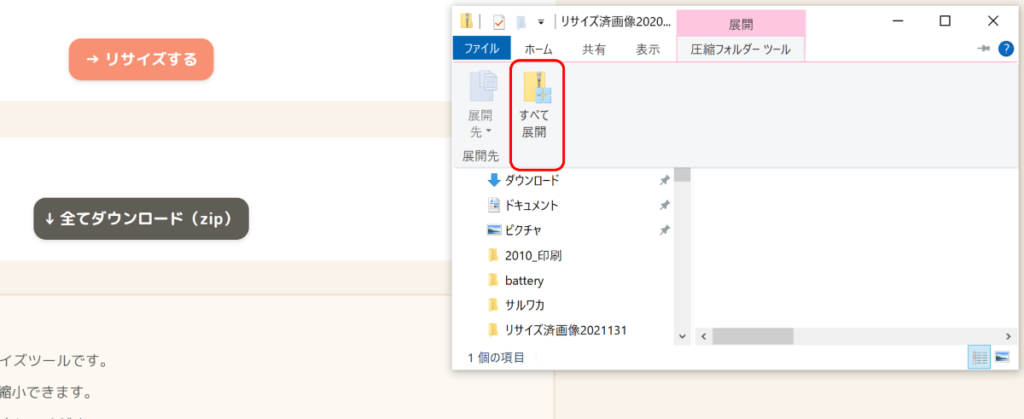
Task: Click the リサイズ済画像2020... window title text
Action: 615,22
